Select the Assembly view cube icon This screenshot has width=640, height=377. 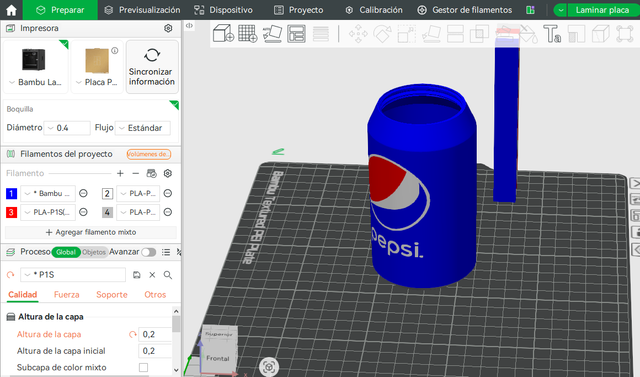coord(600,33)
